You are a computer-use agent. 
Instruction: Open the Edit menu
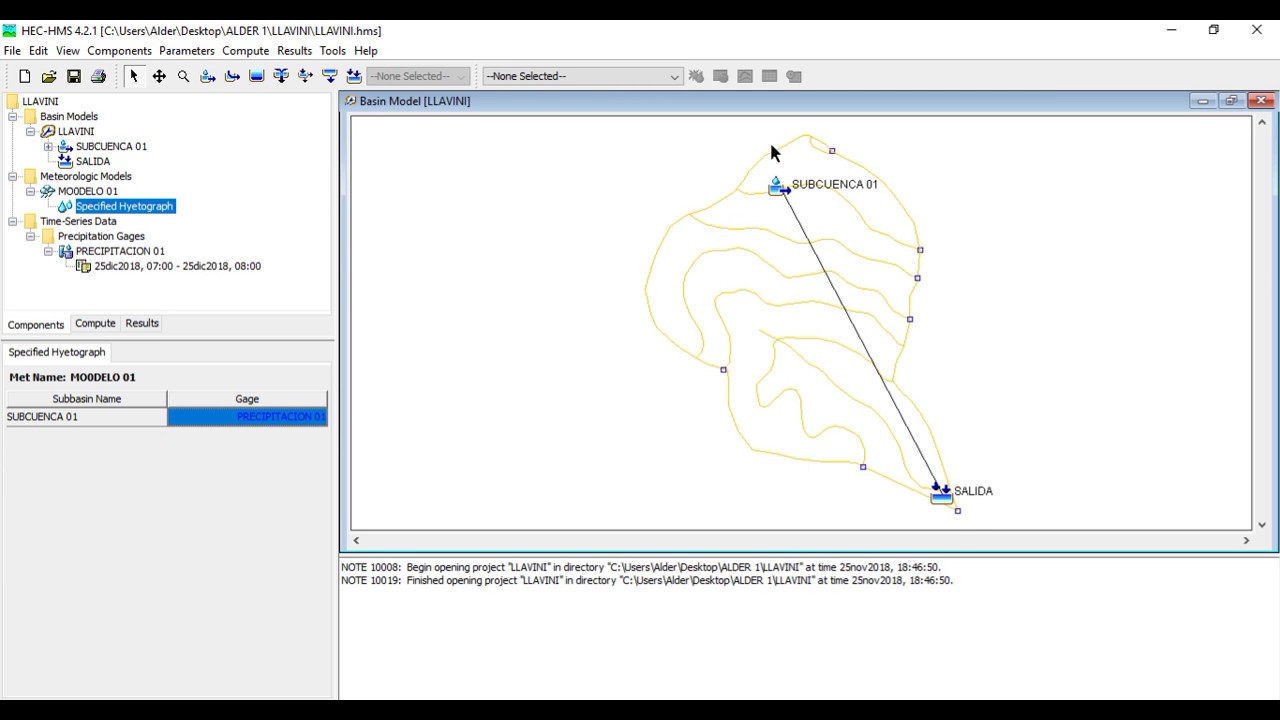click(x=38, y=51)
